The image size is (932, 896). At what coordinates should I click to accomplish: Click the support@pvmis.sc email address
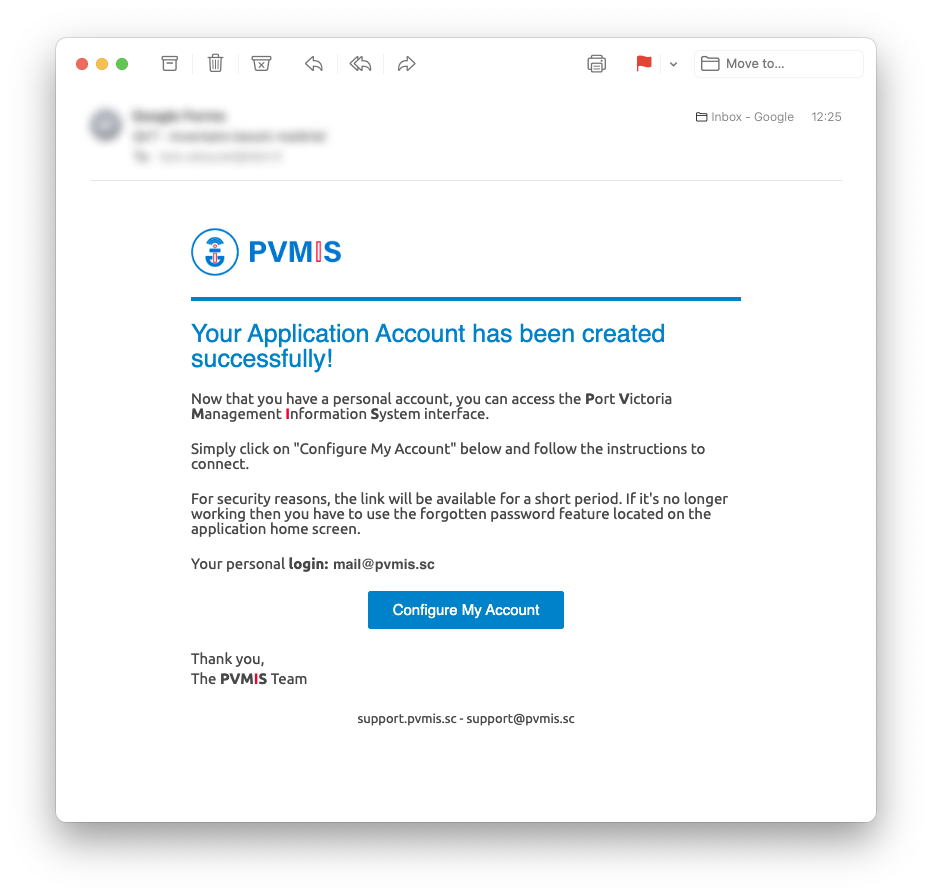click(x=520, y=718)
